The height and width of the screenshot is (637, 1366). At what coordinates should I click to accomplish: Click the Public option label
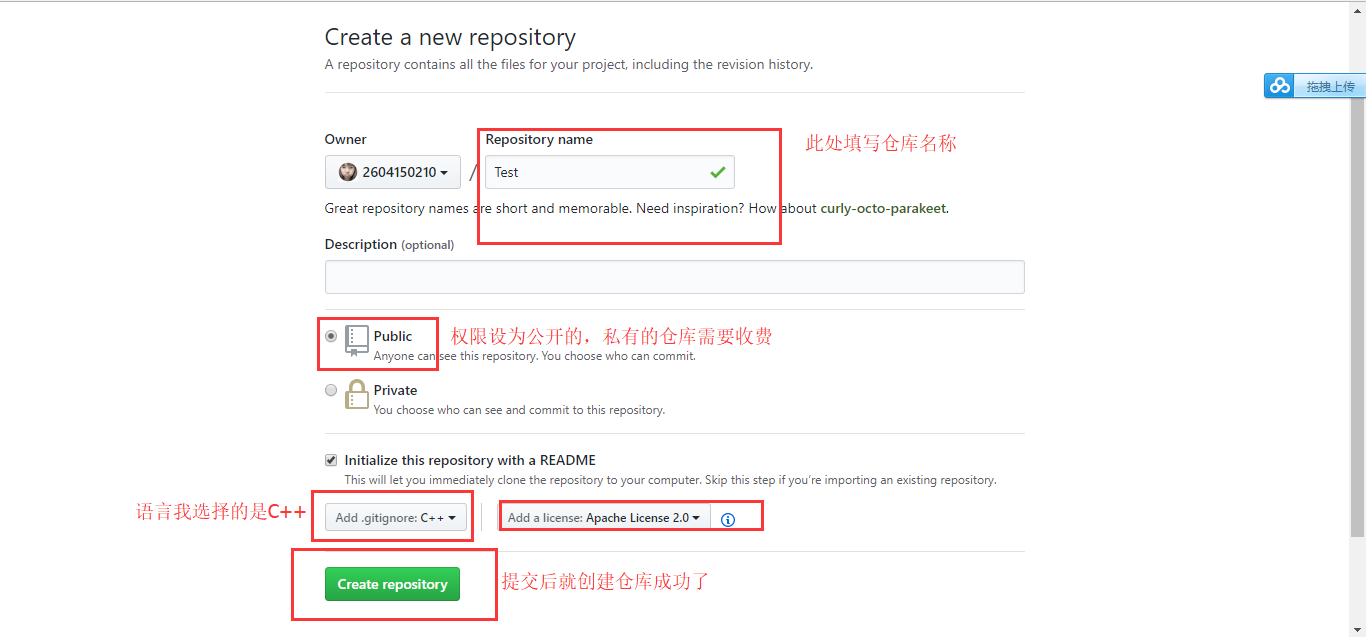point(393,336)
